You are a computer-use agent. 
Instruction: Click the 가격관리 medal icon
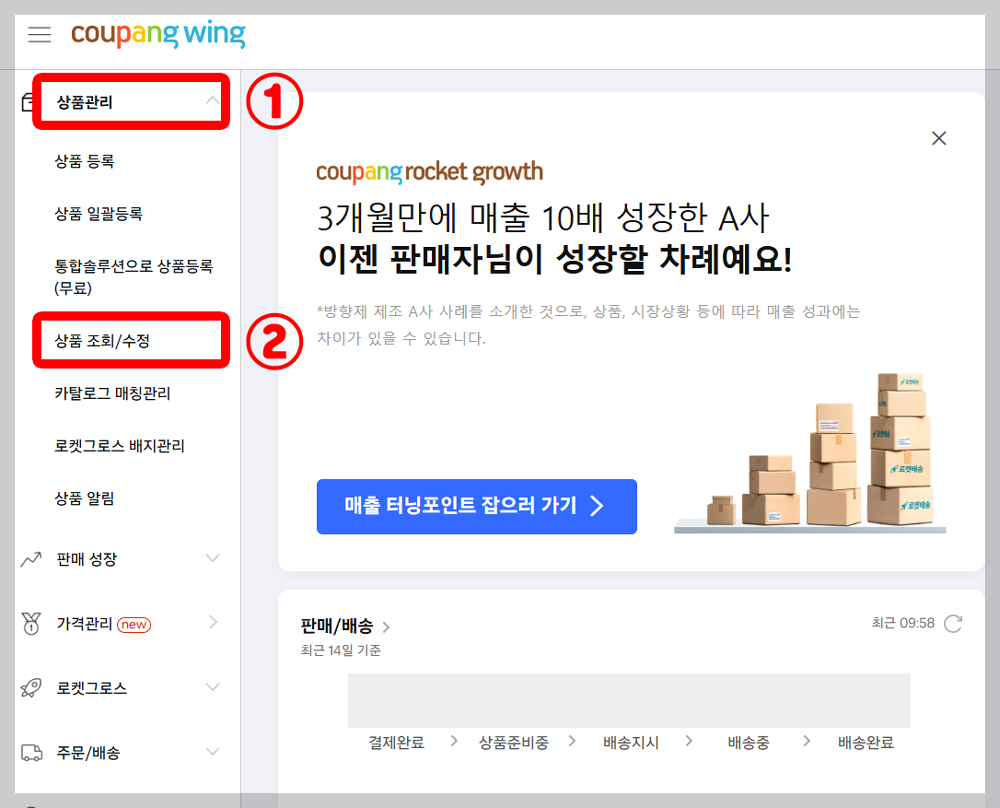(31, 624)
